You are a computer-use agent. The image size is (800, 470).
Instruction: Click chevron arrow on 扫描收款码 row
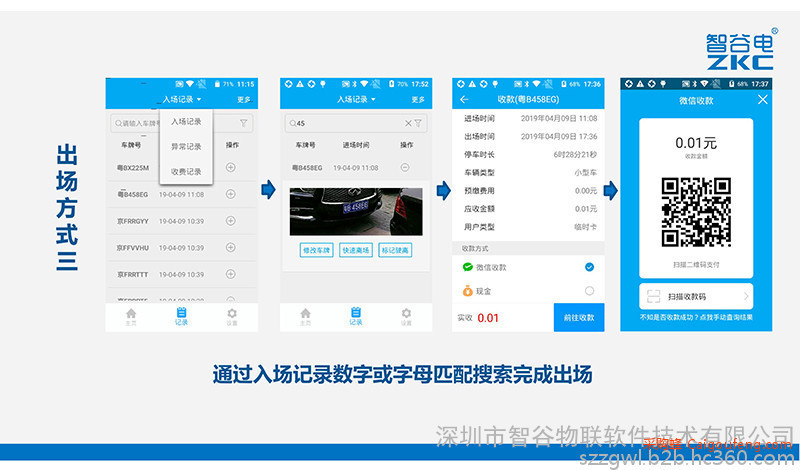point(745,296)
